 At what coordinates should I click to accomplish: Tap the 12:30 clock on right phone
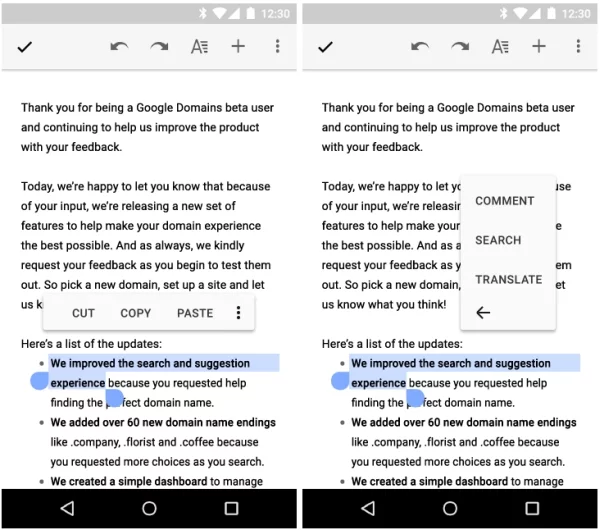tap(576, 14)
